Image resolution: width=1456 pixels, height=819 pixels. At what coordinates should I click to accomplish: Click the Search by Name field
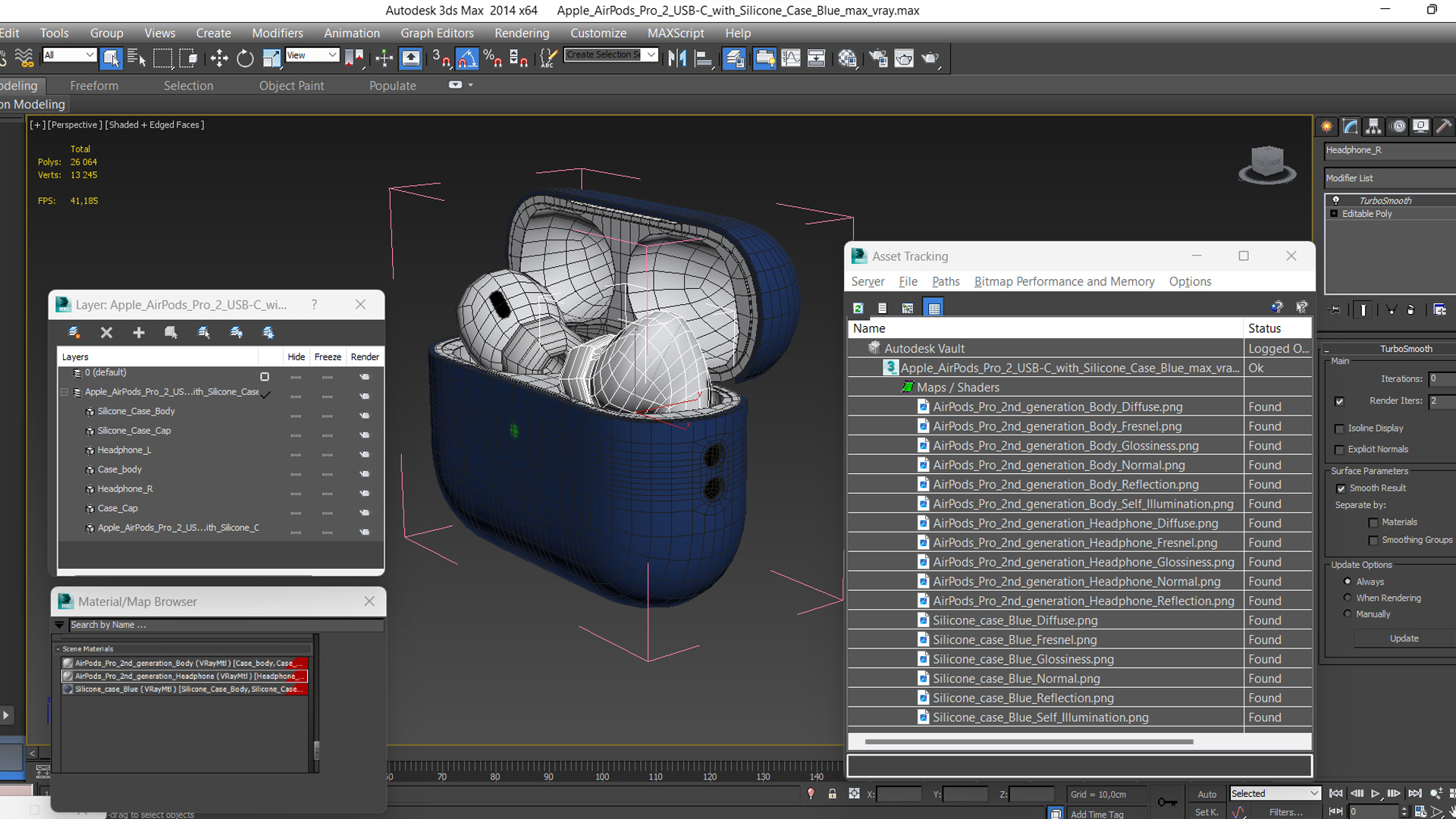pos(226,625)
